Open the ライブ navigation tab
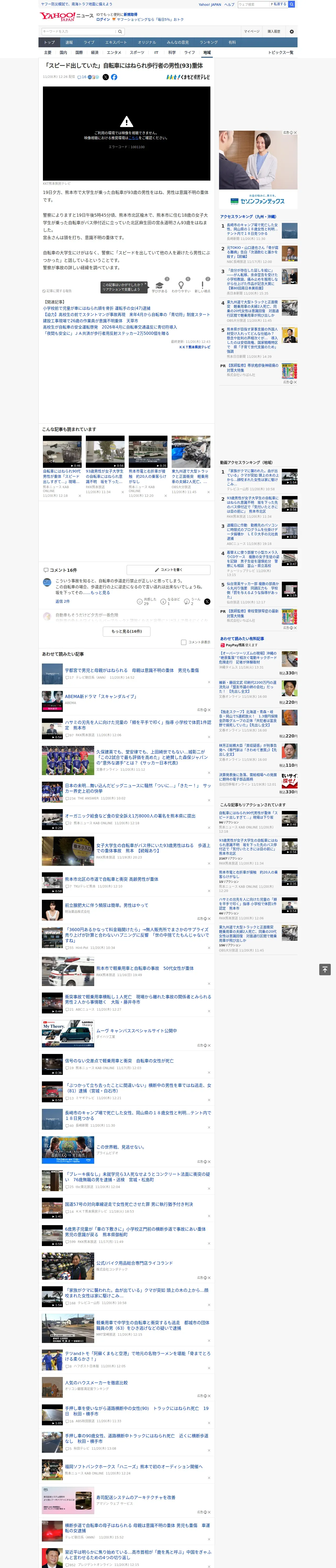 point(89,43)
